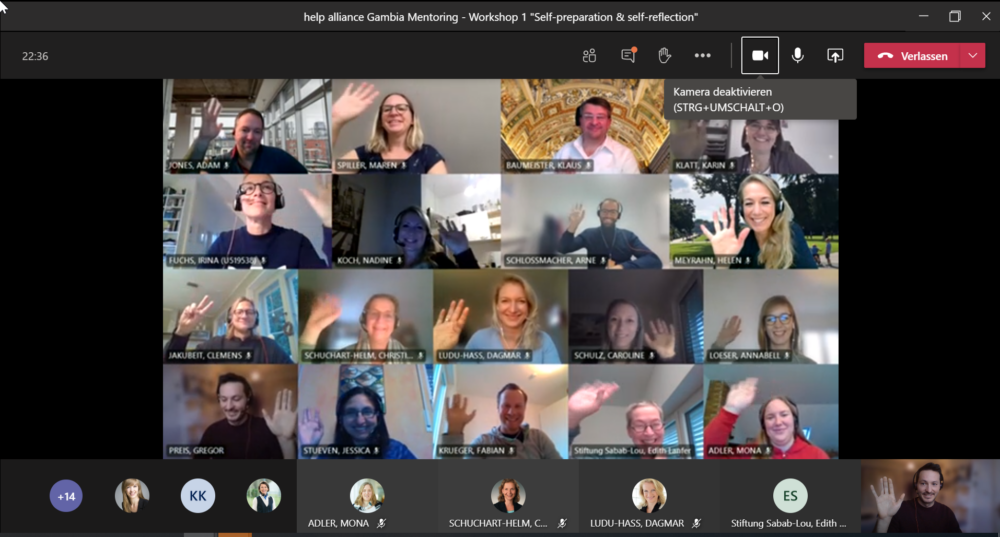Open the meeting chat icon
This screenshot has height=537, width=1000.
[x=628, y=56]
